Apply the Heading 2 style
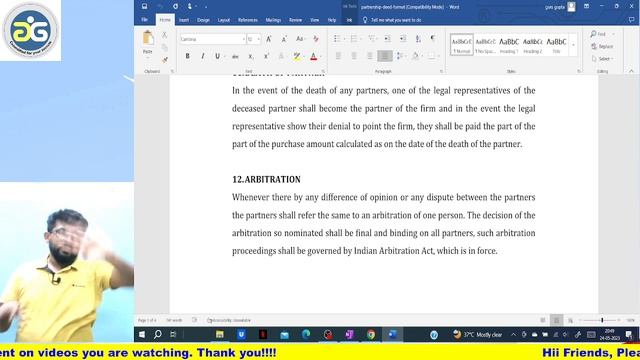 click(533, 44)
